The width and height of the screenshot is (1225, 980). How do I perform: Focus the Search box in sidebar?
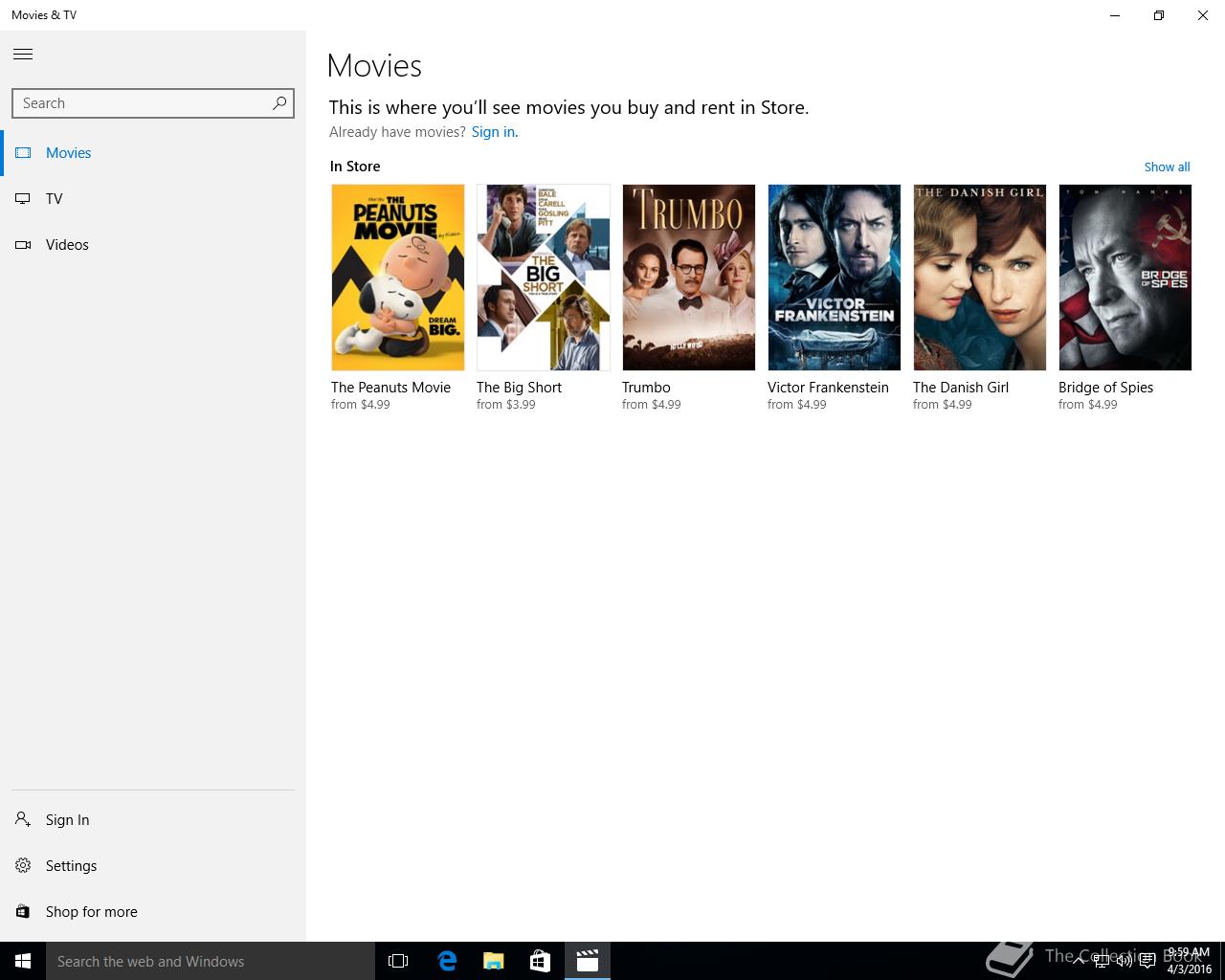(x=153, y=103)
